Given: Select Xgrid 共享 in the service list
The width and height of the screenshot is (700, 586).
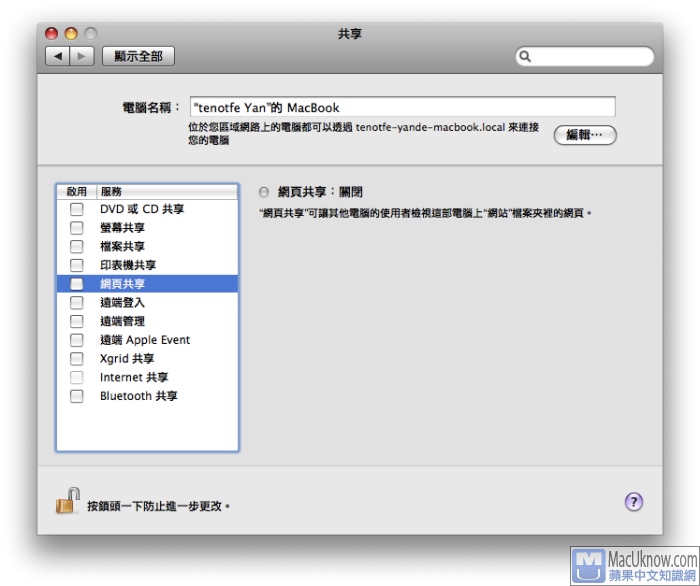Looking at the screenshot, I should pos(127,359).
